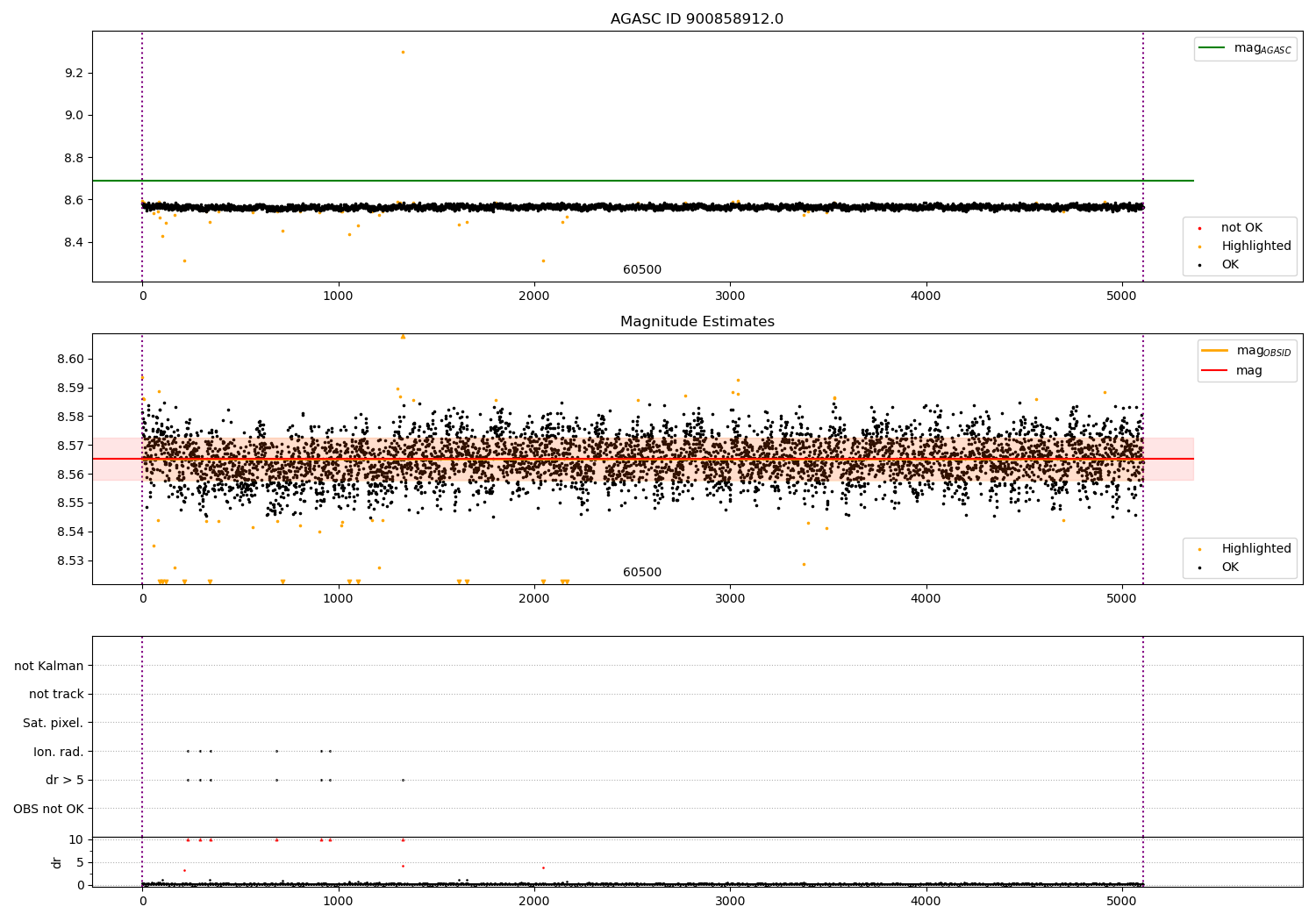The height and width of the screenshot is (921, 1316).
Task: Click the 1000 tick label on bottom plot x-axis
Action: coord(339,901)
